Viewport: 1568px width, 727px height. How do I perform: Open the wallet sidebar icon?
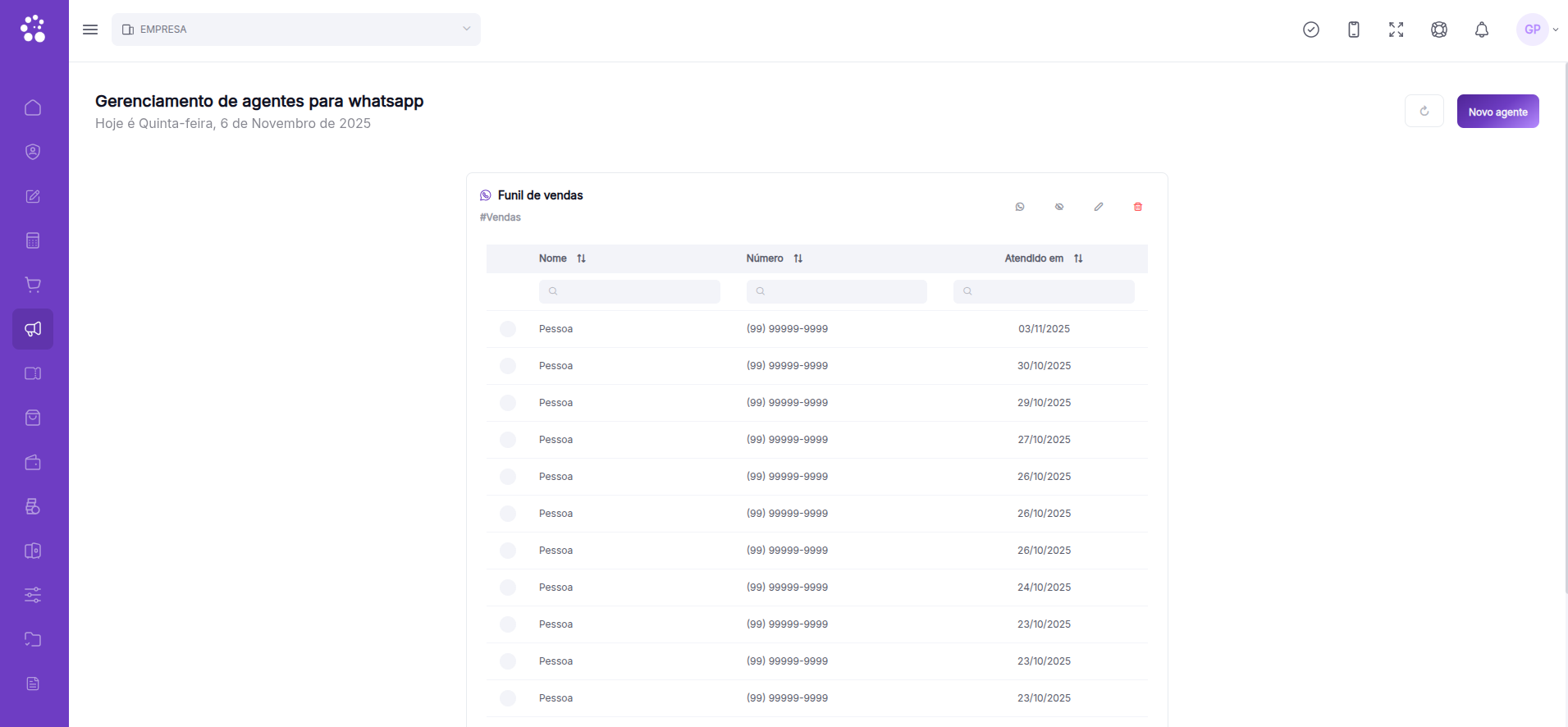(x=33, y=462)
